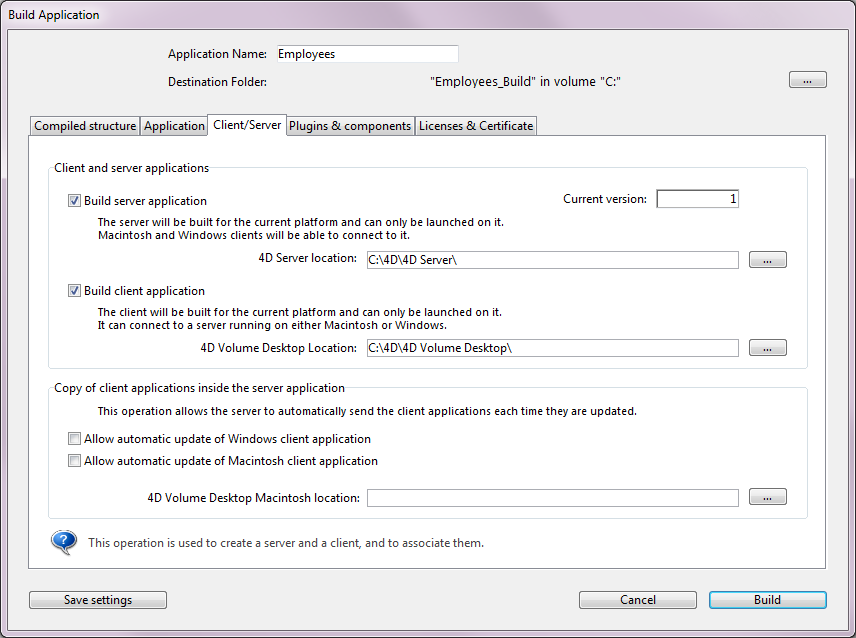Switch to the Compiled structure tab
Screen dimensions: 856x638
click(x=85, y=126)
